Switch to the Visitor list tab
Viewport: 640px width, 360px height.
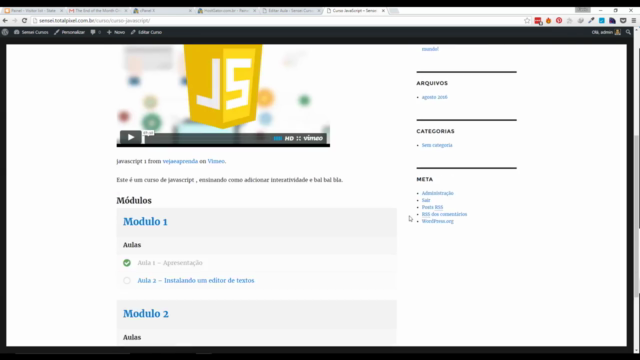[33, 11]
